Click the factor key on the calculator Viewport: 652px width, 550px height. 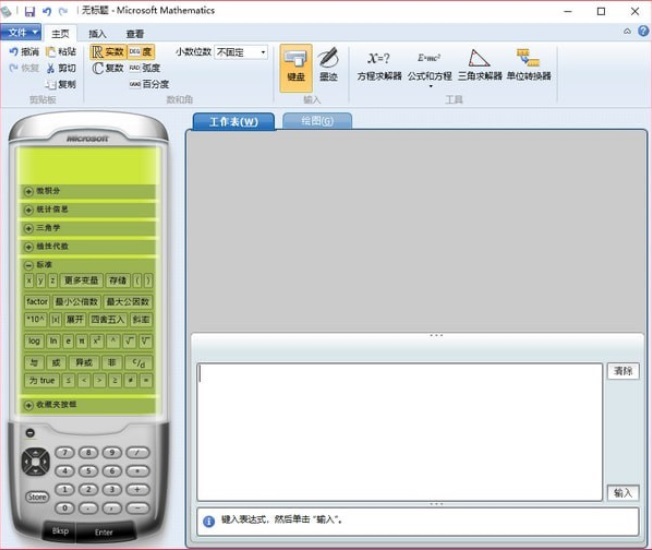[37, 301]
